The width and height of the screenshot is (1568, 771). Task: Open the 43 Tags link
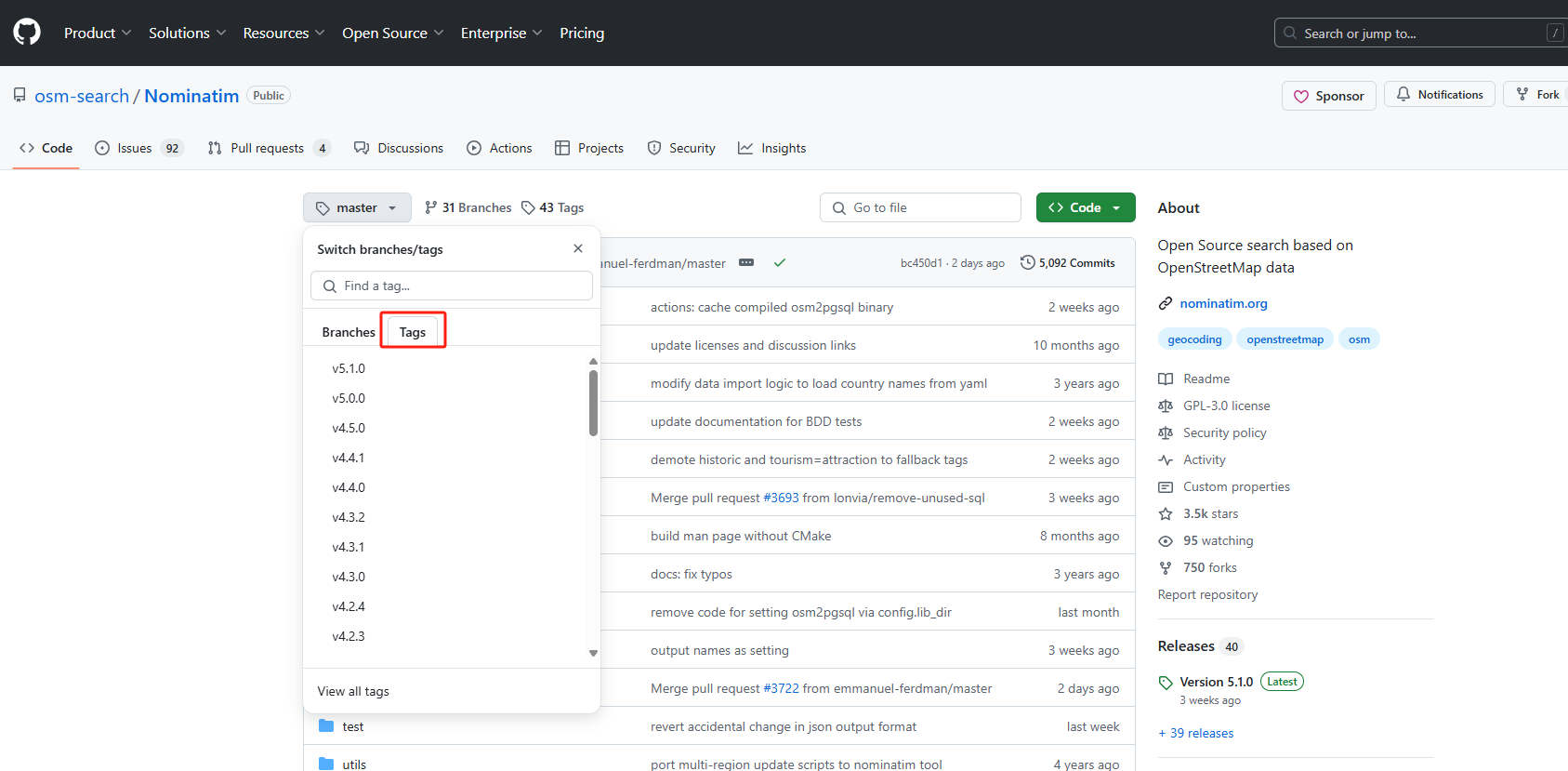pos(552,207)
